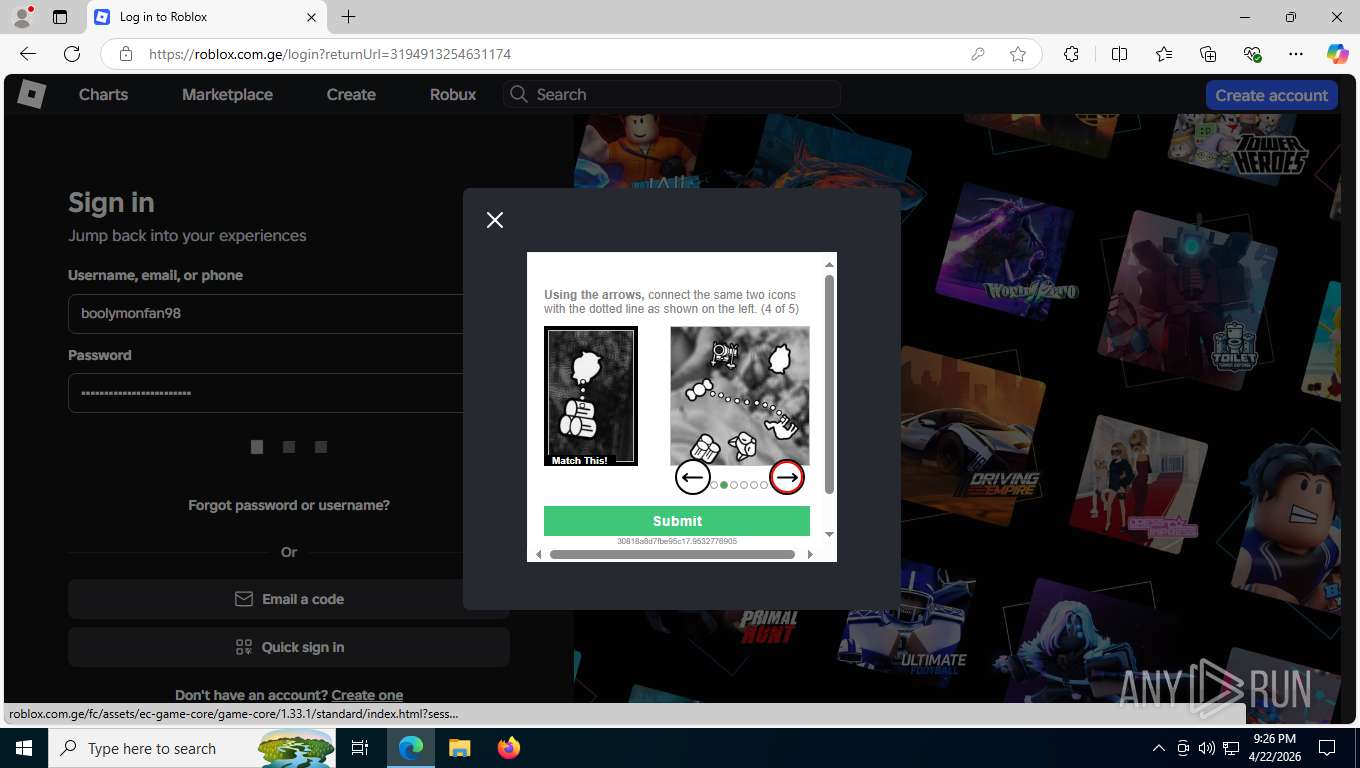
Task: Open browser Extensions menu
Action: click(x=1071, y=54)
